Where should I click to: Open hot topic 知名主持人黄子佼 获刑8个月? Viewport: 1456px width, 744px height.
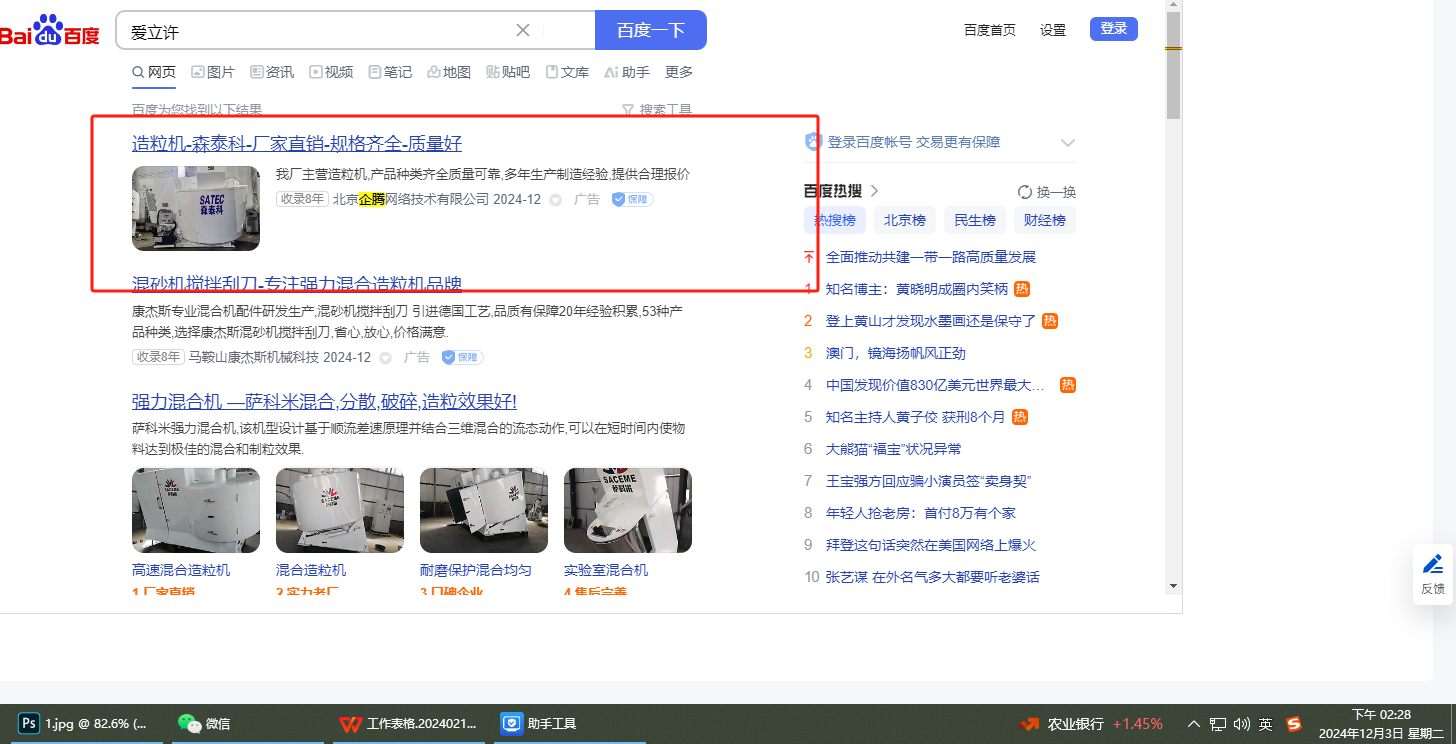pyautogui.click(x=915, y=417)
